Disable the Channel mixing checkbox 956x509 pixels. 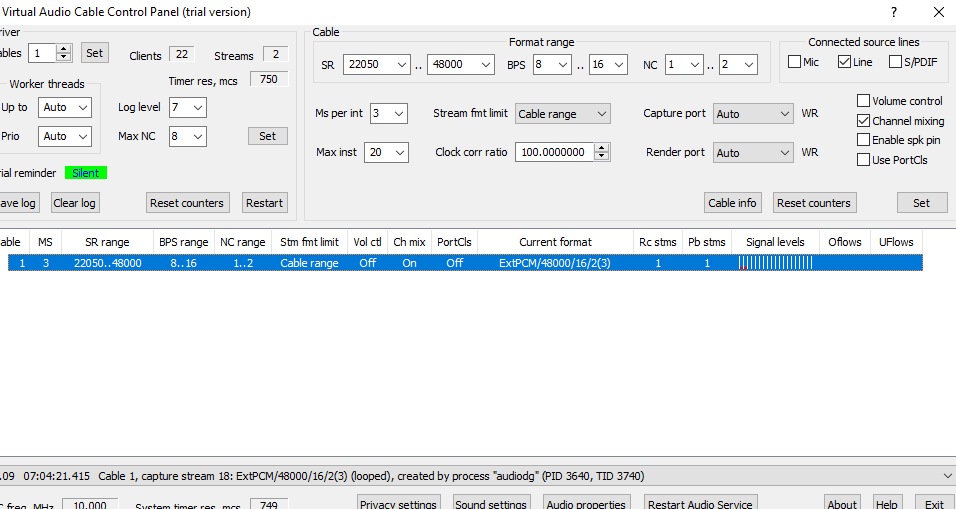coord(863,121)
